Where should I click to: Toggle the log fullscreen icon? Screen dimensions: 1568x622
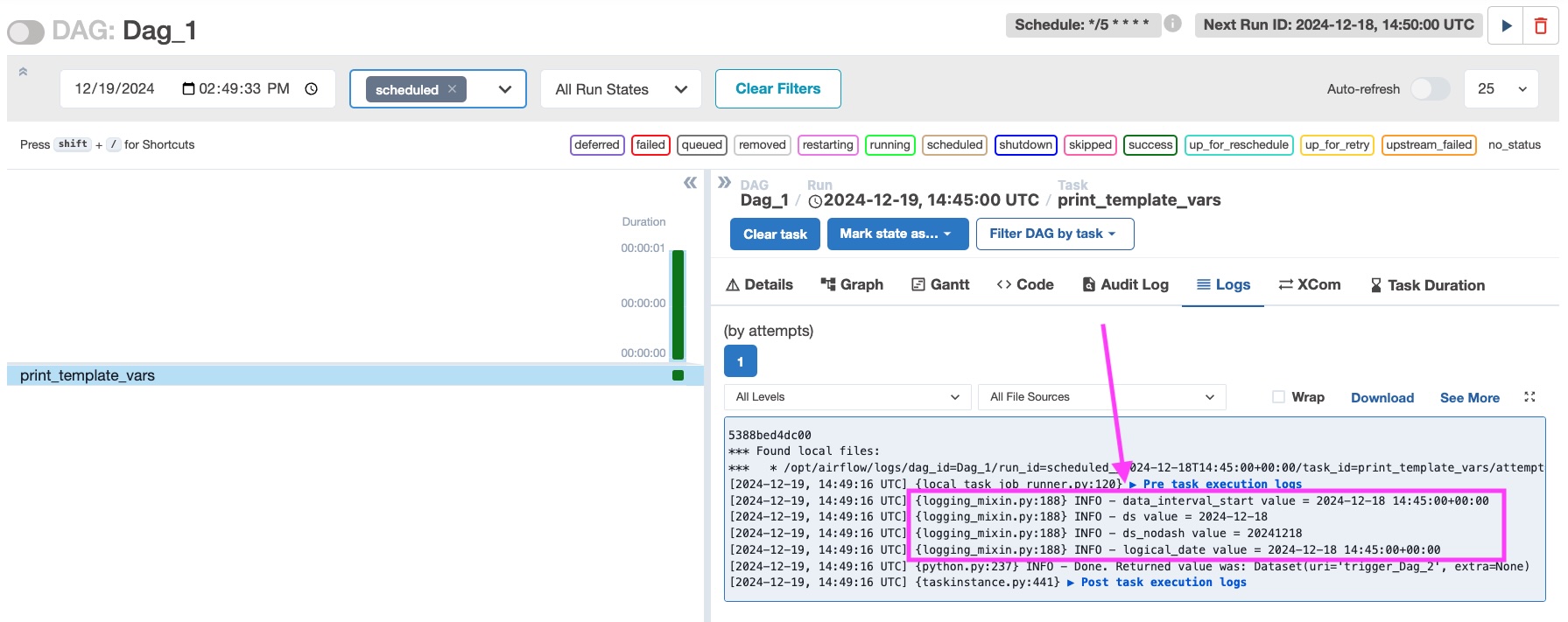tap(1529, 397)
